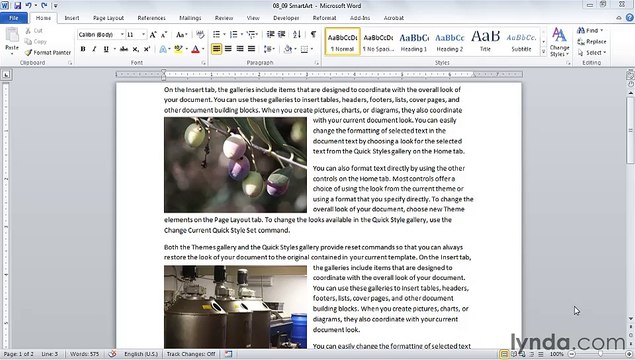Open font size dropdown
This screenshot has width=635, height=360.
click(x=143, y=35)
